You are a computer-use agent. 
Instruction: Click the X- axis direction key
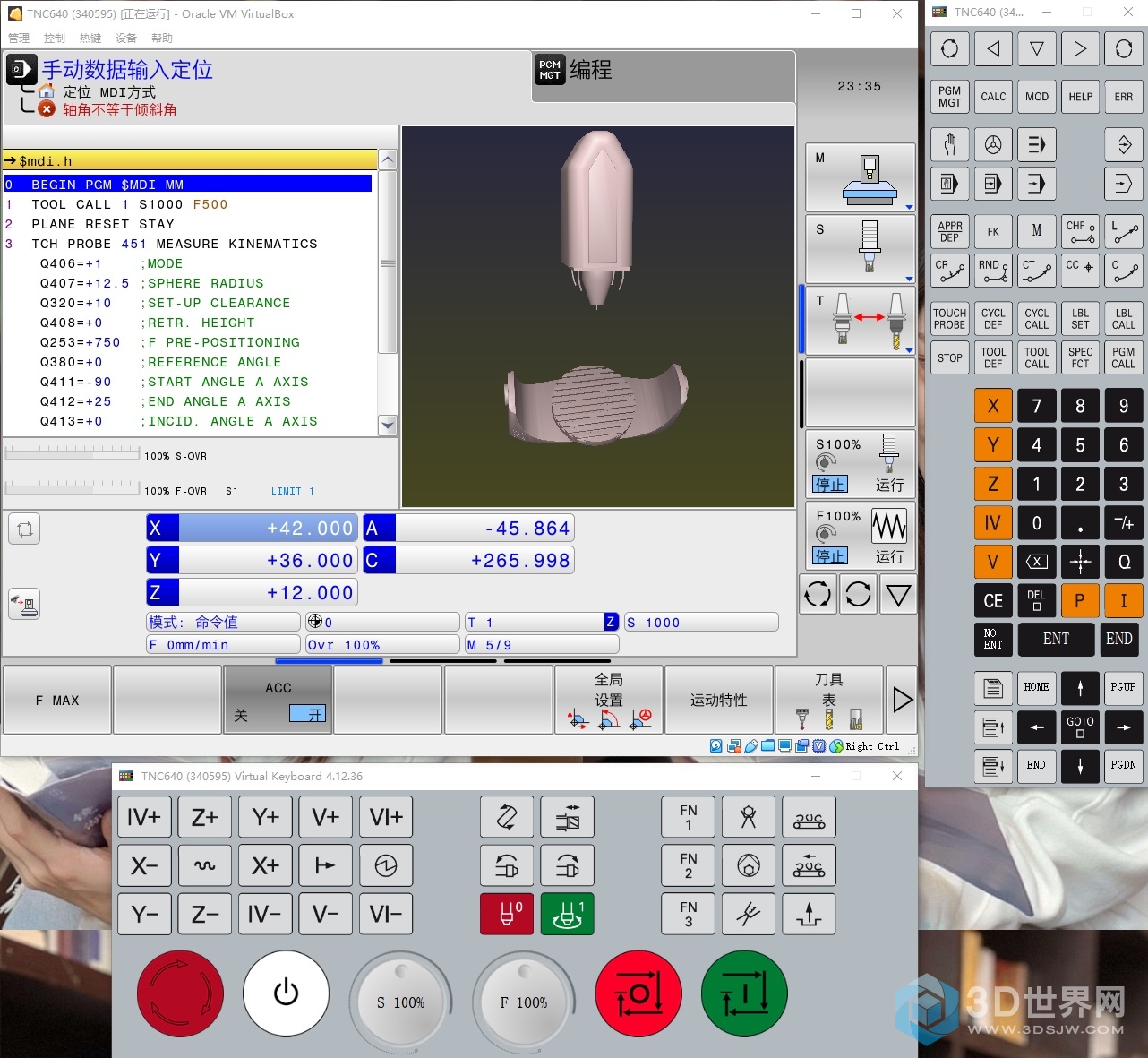point(144,865)
